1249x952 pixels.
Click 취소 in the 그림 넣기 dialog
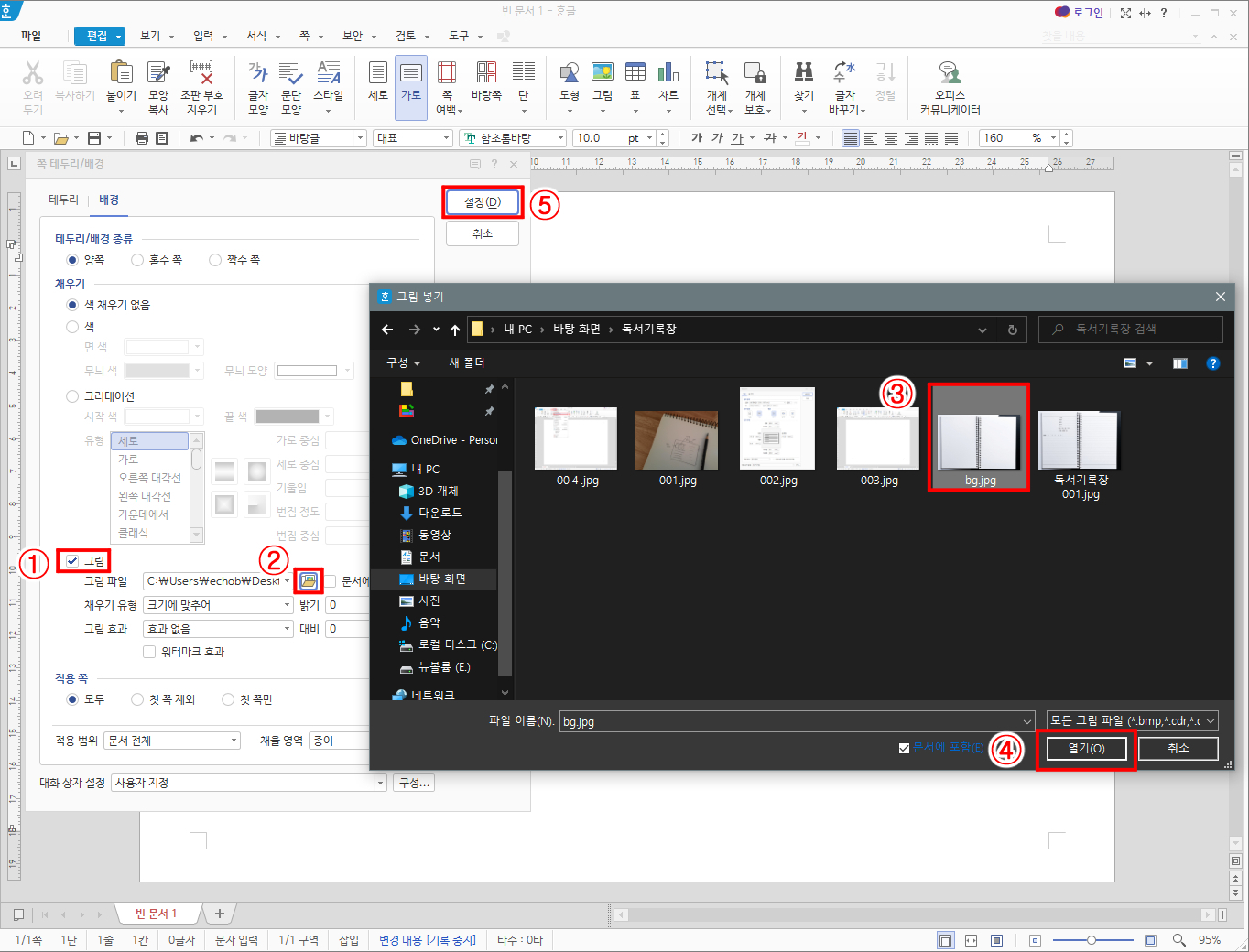pyautogui.click(x=1178, y=748)
